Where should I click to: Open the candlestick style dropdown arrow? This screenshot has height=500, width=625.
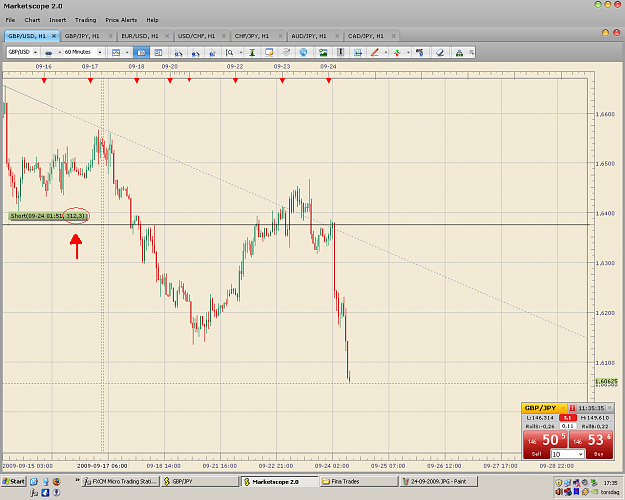coord(59,52)
